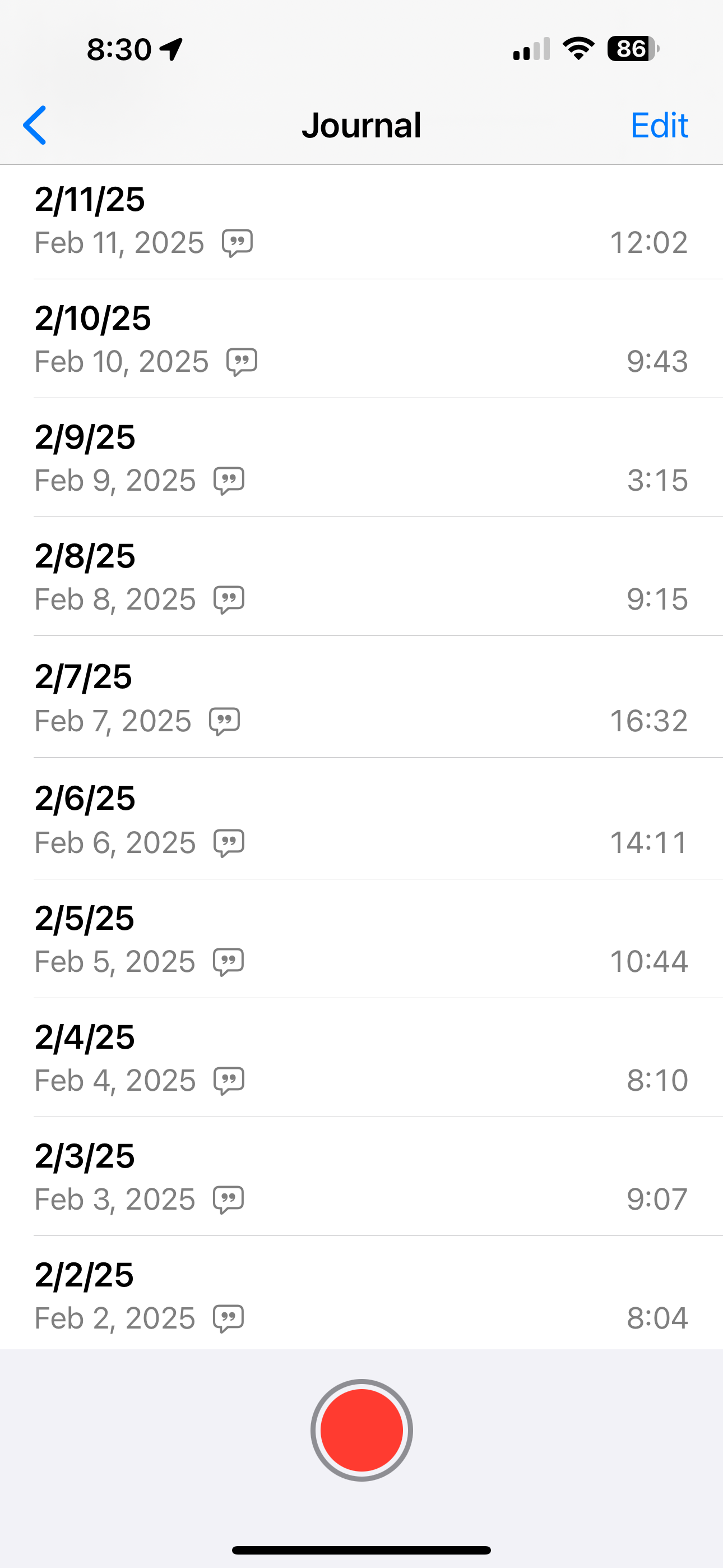
Task: Tap the 14:11 duration label
Action: click(649, 843)
